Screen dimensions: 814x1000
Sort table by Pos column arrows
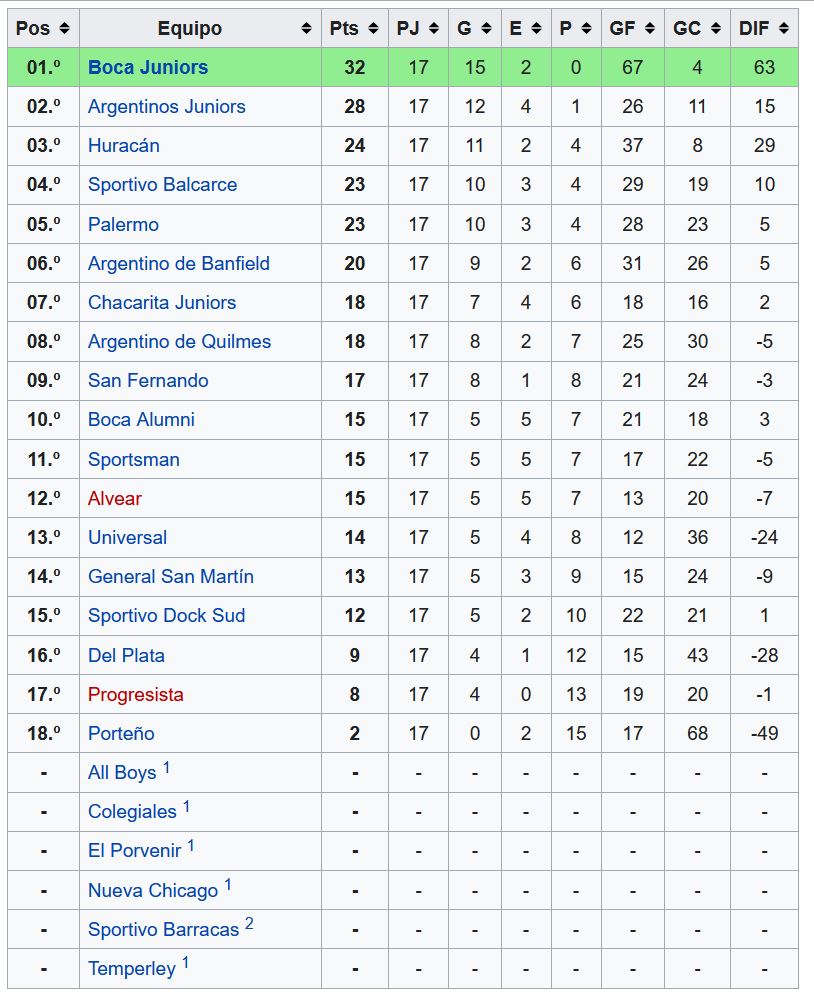[64, 28]
